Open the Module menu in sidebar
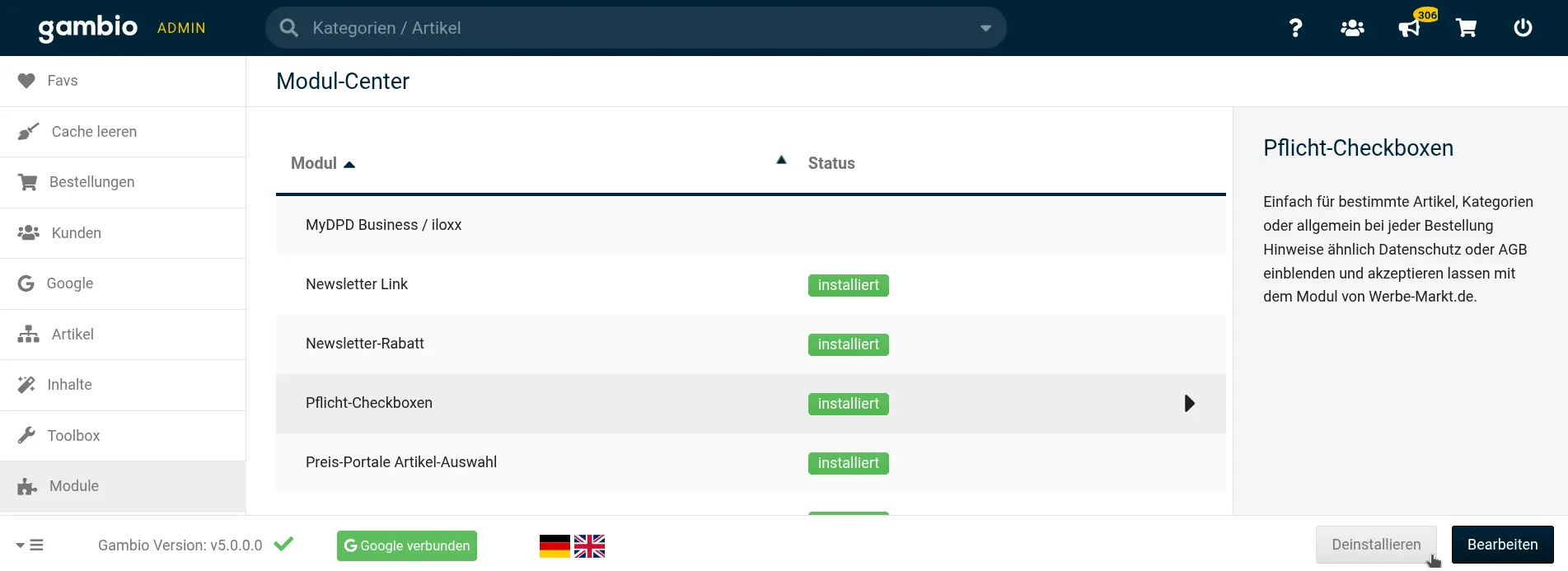The image size is (1568, 571). (74, 486)
